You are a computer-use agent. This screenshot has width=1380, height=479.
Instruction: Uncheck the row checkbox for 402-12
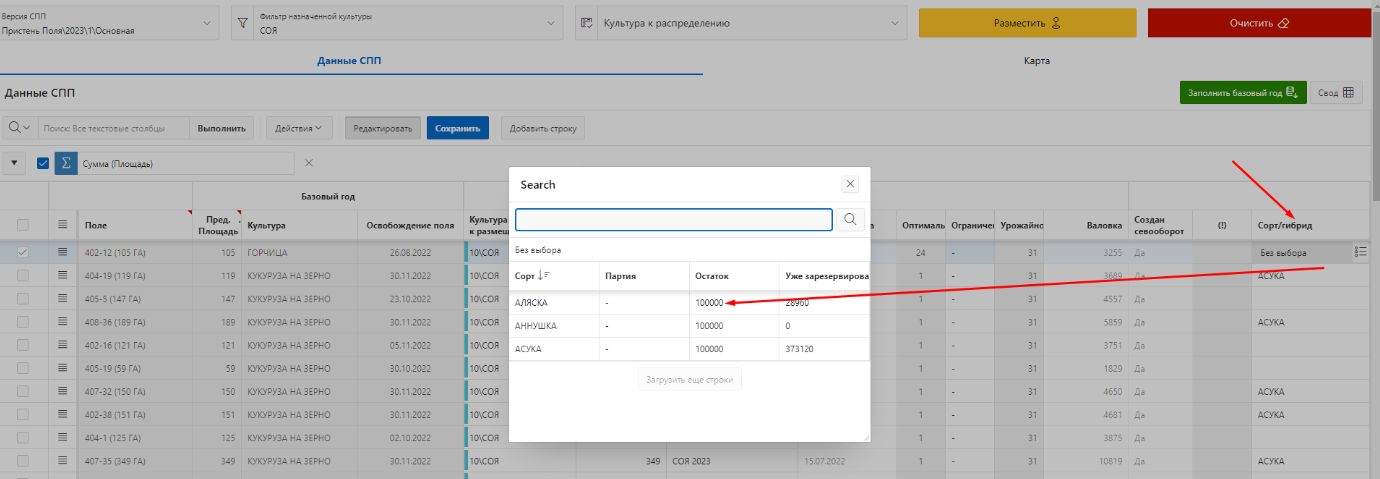coord(23,252)
